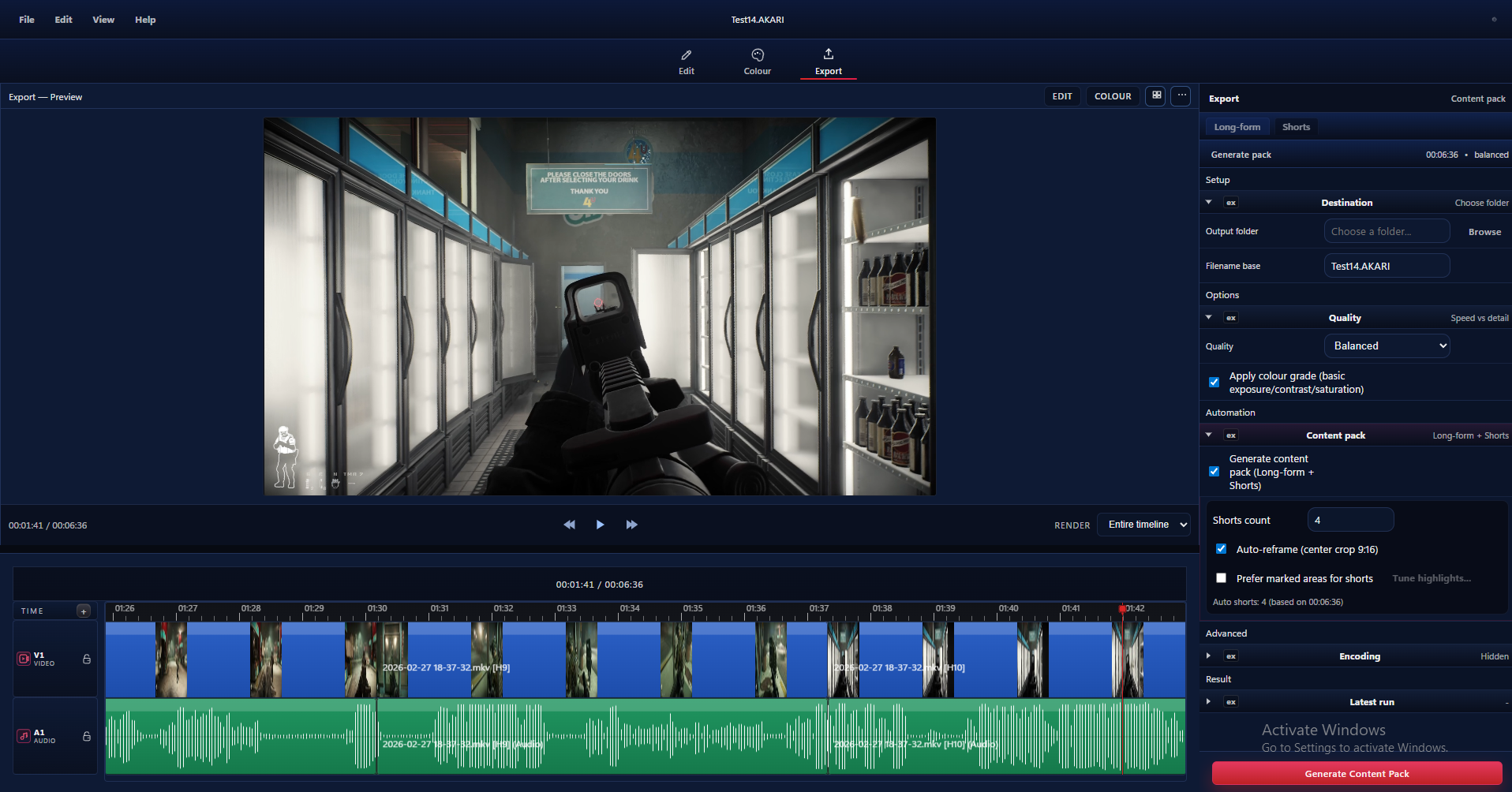Switch to the Shorts tab
This screenshot has height=792, width=1512.
pyautogui.click(x=1296, y=126)
